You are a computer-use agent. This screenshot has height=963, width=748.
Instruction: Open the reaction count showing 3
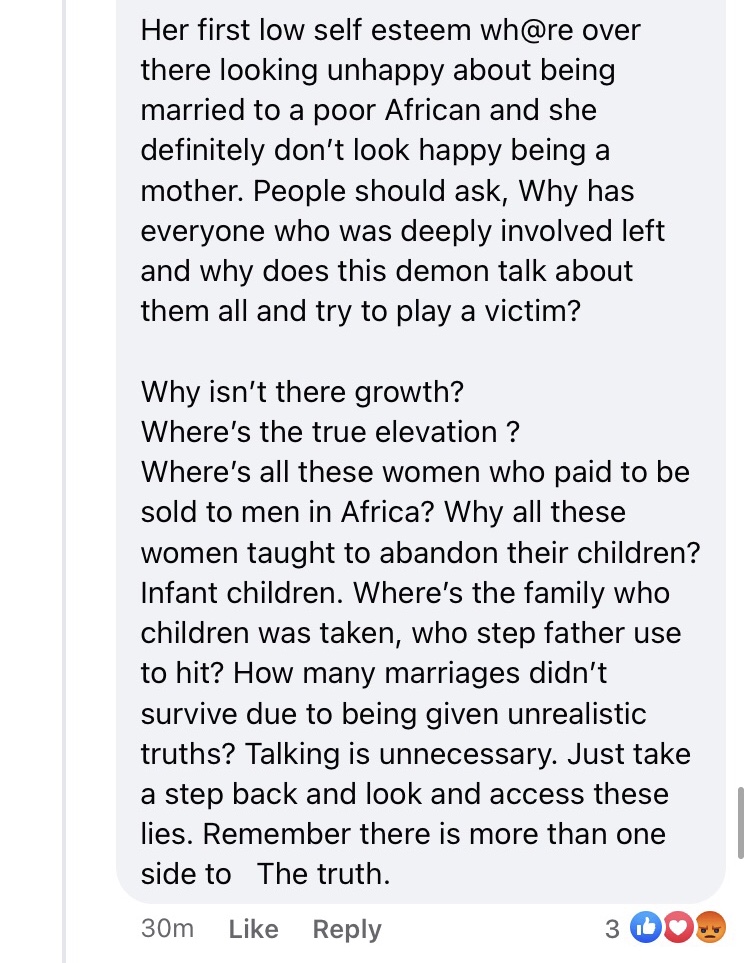[x=613, y=929]
